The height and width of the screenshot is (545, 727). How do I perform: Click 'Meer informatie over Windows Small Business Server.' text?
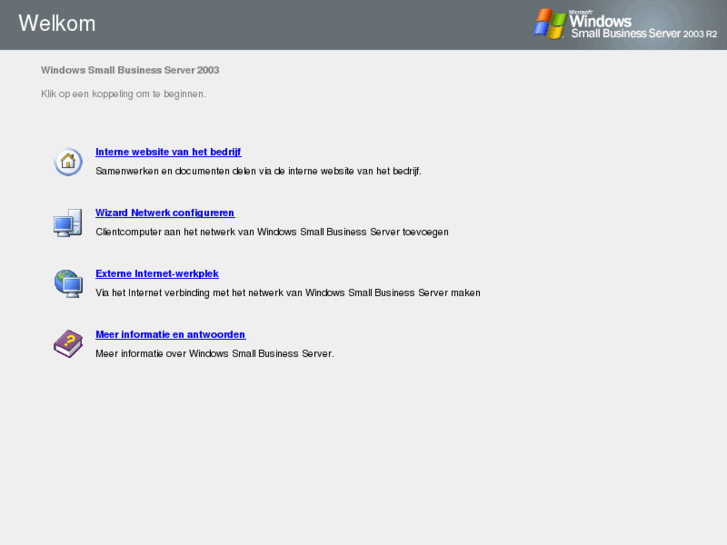click(x=215, y=353)
